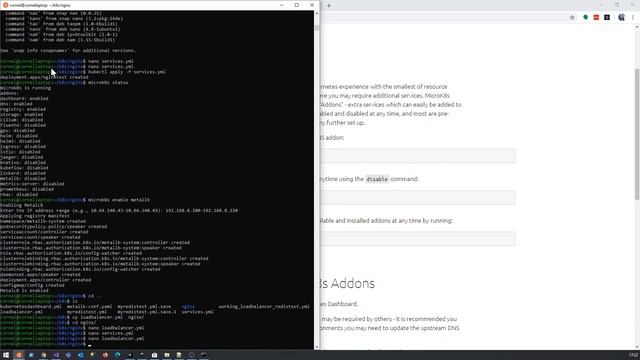Click code box under 'installed addons at any time'
Screen dimensions: 640x360
tap(418, 239)
